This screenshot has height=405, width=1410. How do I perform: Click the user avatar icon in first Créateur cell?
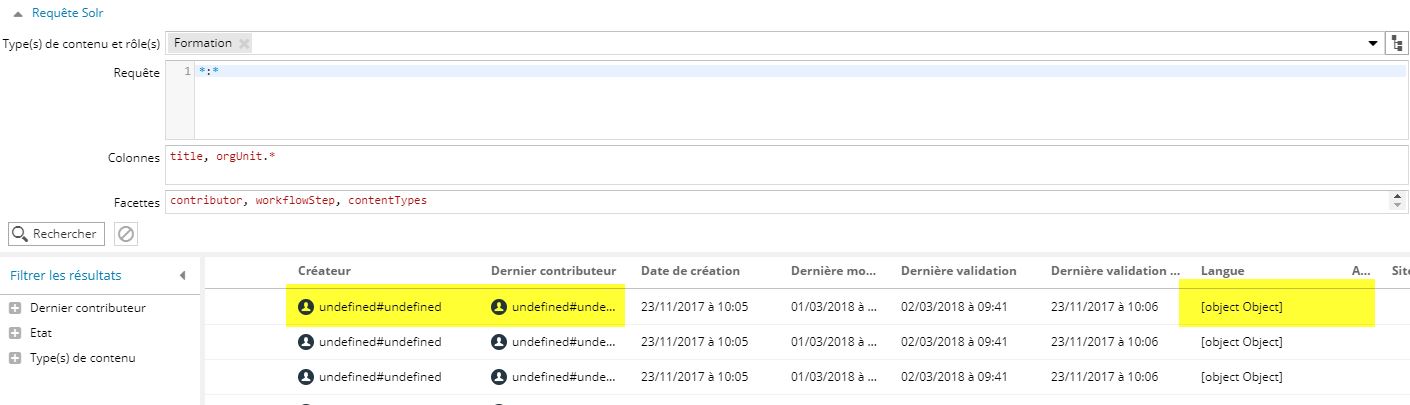tap(306, 307)
